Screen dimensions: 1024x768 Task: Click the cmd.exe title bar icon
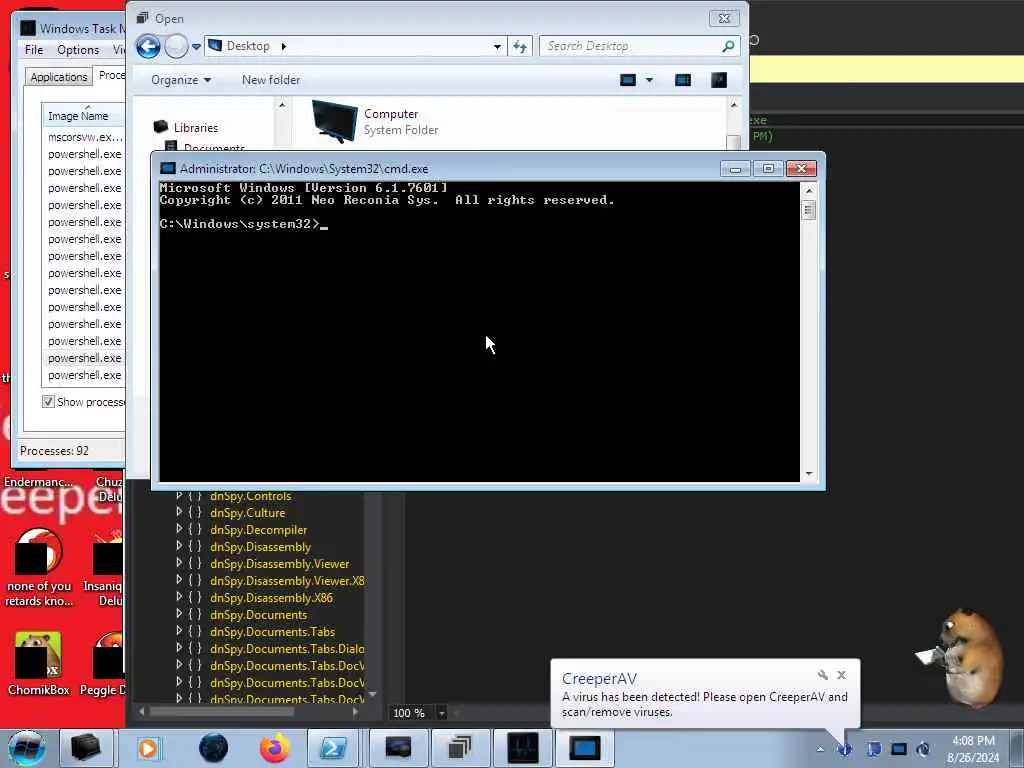click(168, 168)
